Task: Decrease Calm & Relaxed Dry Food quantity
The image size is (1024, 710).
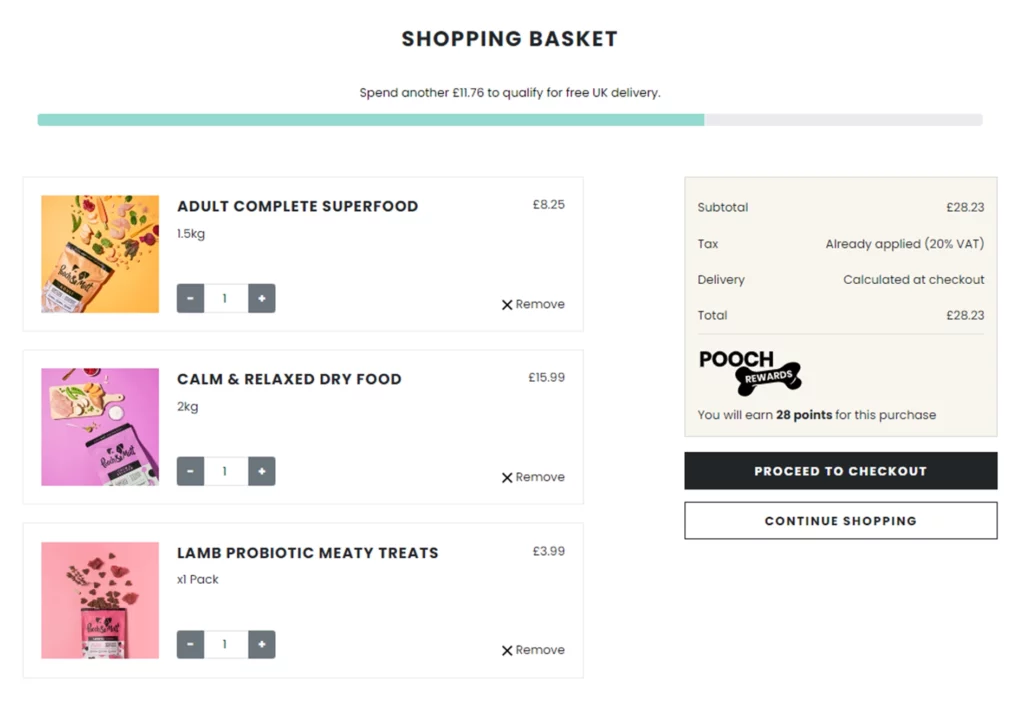Action: (x=190, y=471)
